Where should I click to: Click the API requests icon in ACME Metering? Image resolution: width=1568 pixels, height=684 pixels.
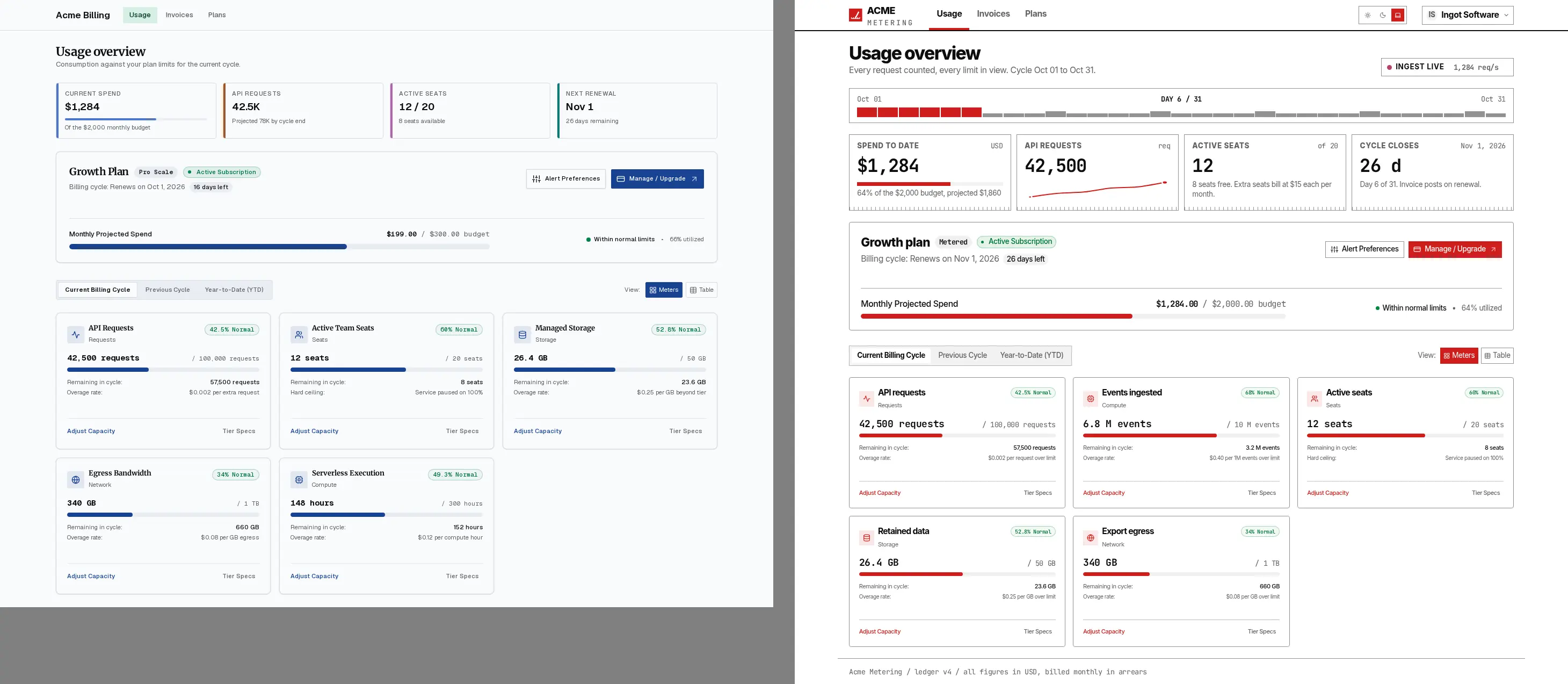(x=866, y=399)
